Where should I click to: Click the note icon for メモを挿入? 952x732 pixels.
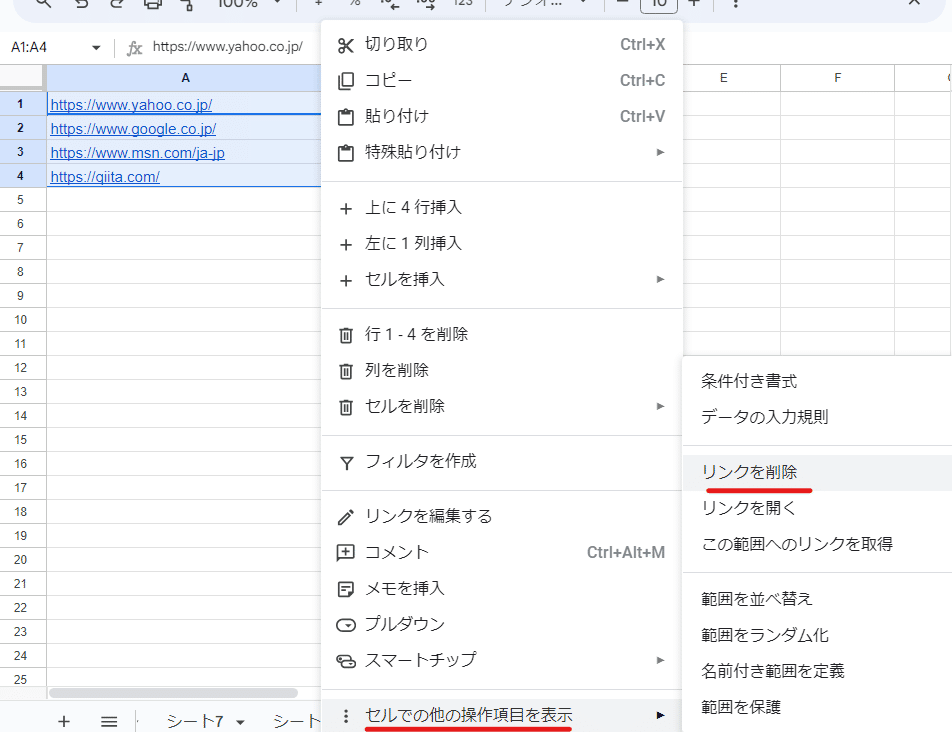pos(345,589)
